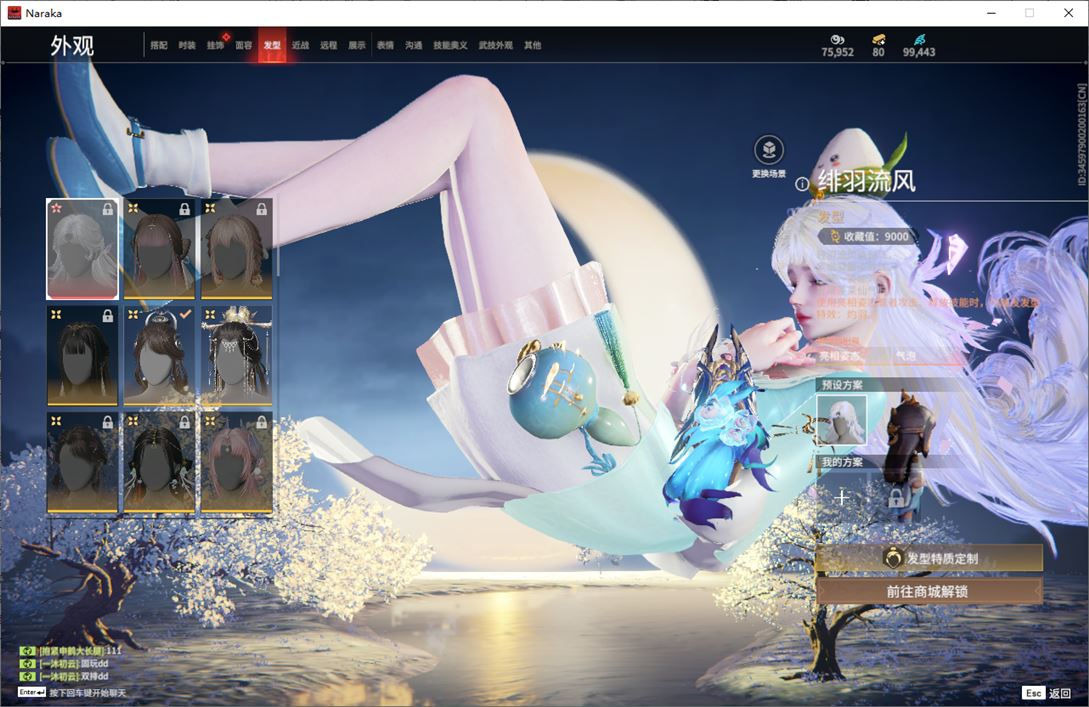Viewport: 1089px width, 707px height.
Task: Select the white-haired hairstyle thumbnail
Action: [x=83, y=249]
